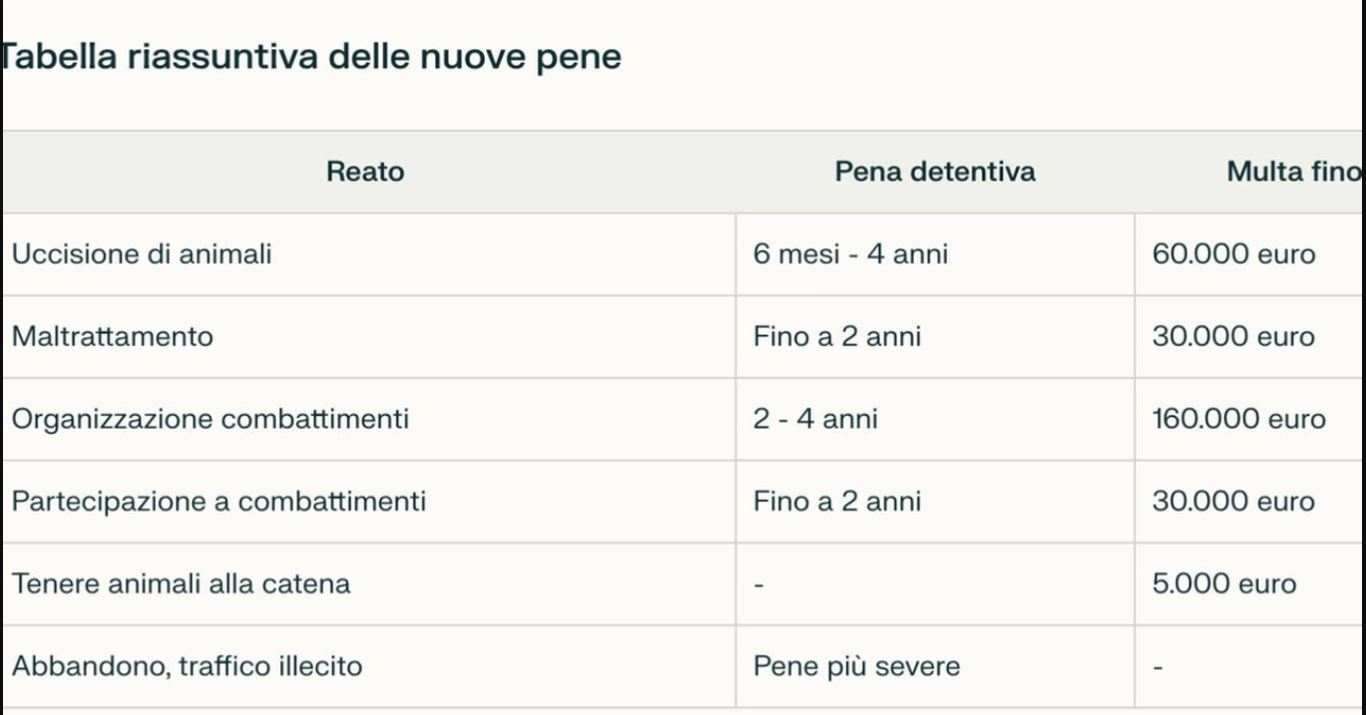Click the 'Tabella riassuntiva delle nuove pene' heading
This screenshot has width=1366, height=715.
pos(311,57)
